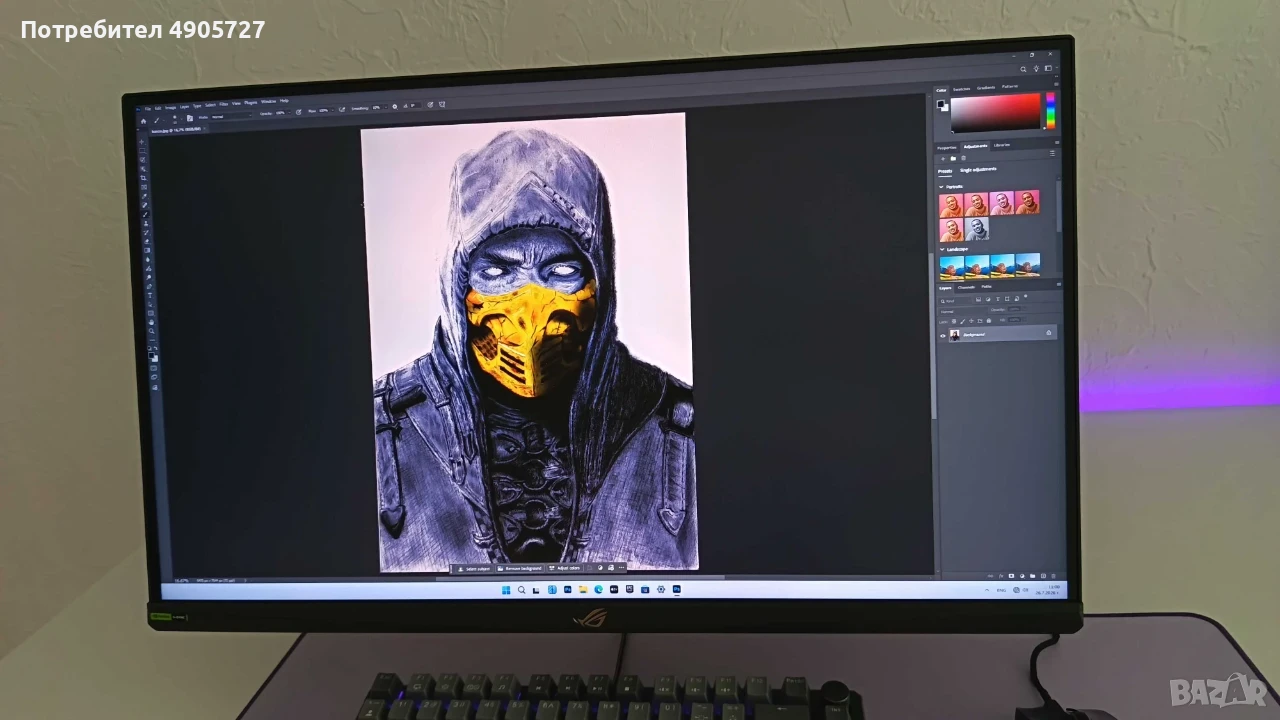Click the foreground/background color icon in Color panel
1280x720 pixels.
pos(942,104)
